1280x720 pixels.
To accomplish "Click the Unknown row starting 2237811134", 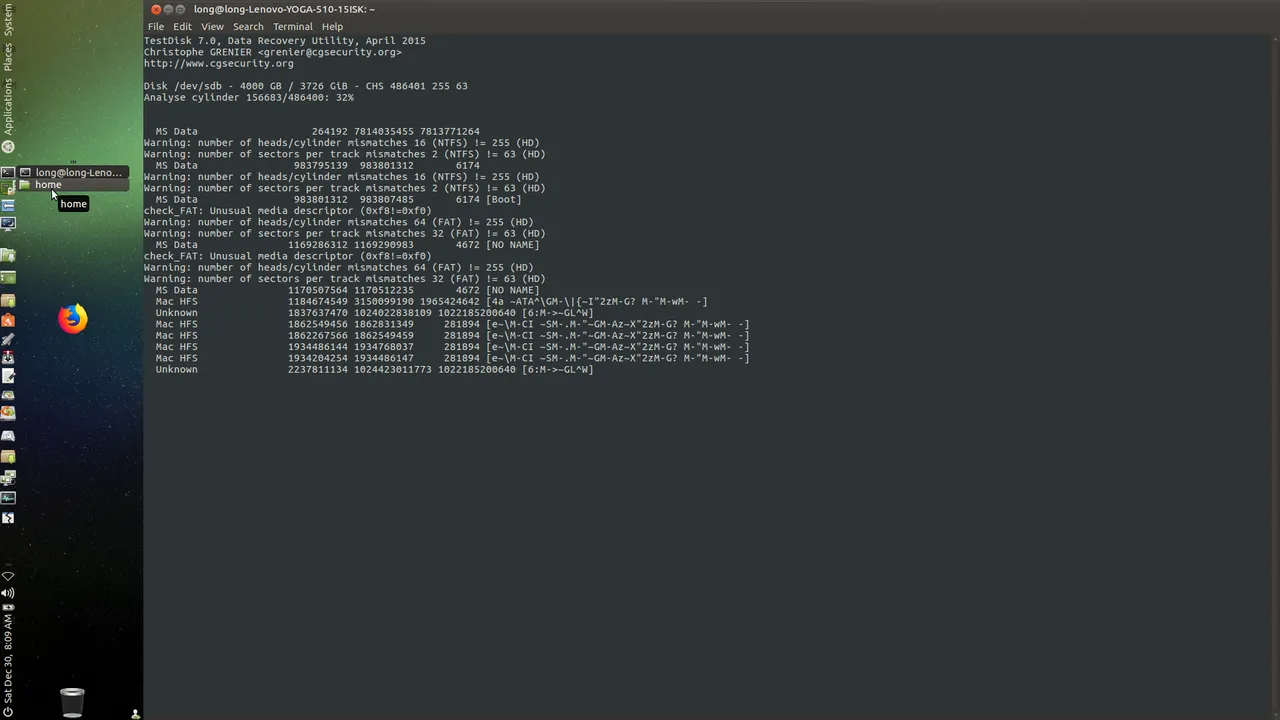I will point(374,369).
